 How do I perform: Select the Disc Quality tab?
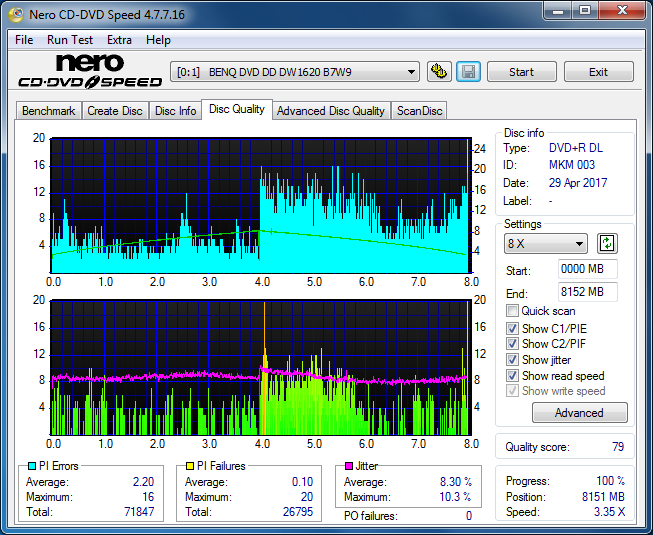[x=237, y=109]
